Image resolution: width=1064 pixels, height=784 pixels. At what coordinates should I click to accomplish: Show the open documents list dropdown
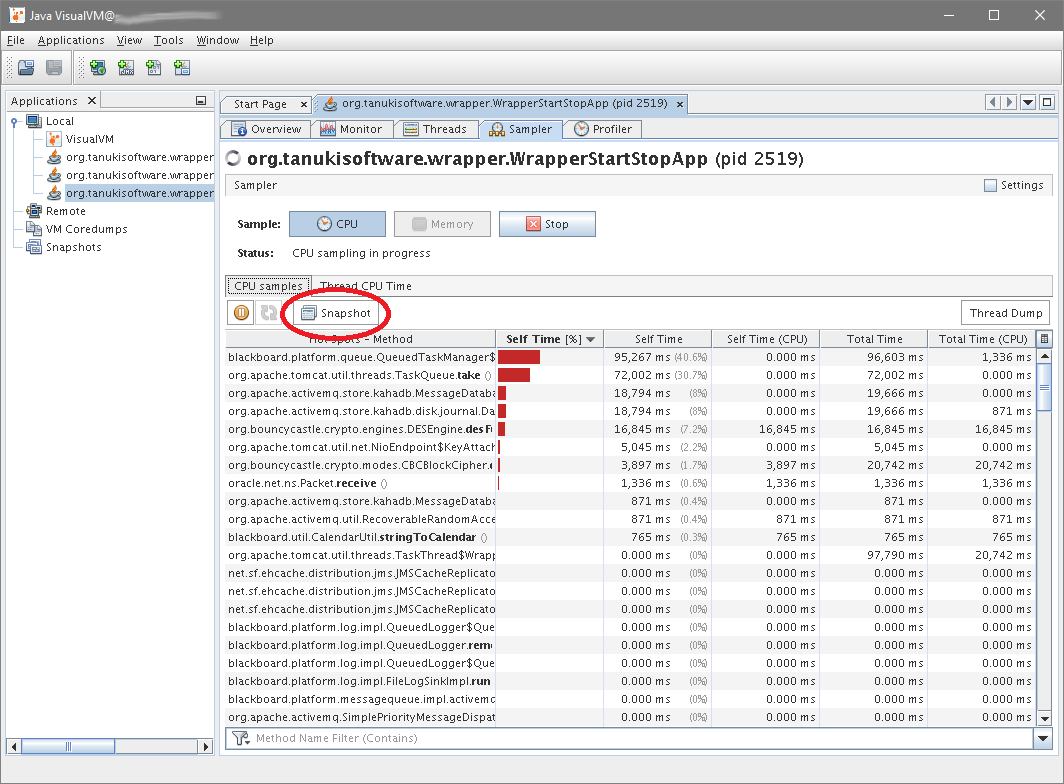click(x=1028, y=102)
